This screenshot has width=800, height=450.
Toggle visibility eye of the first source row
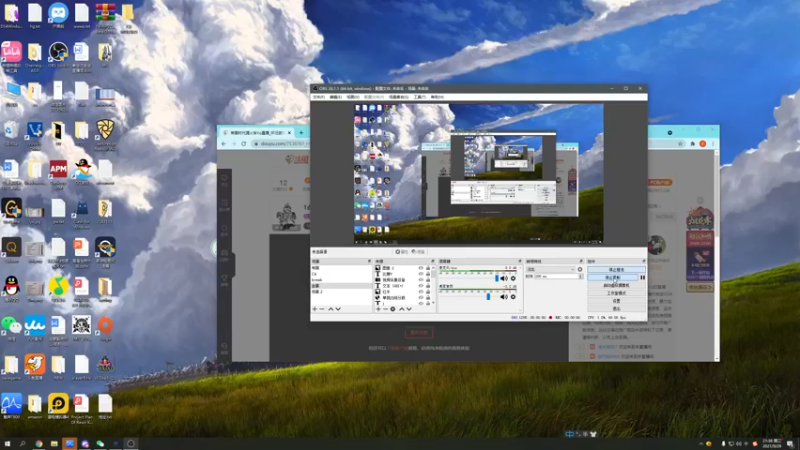click(x=421, y=268)
